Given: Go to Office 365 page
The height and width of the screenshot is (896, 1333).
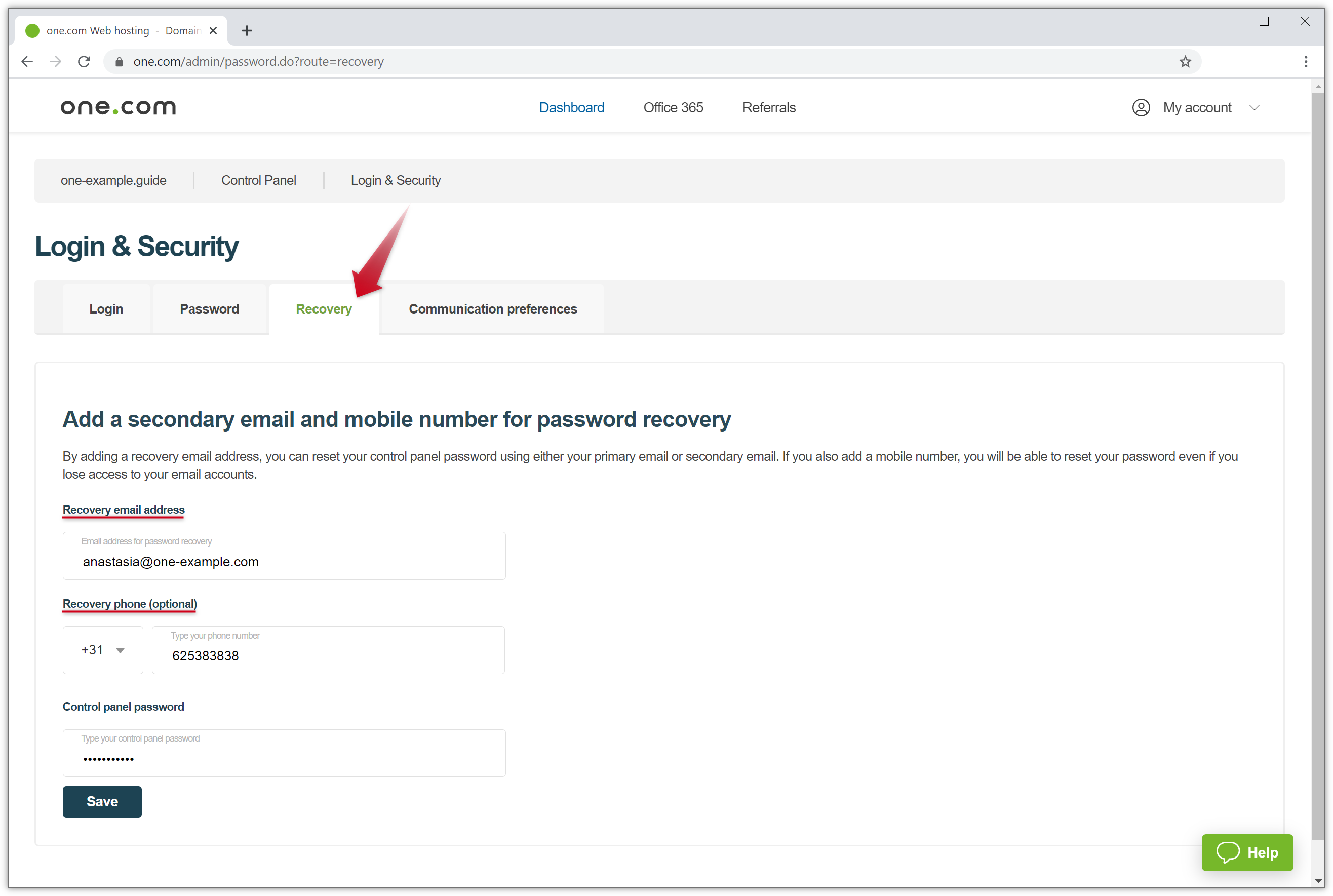Looking at the screenshot, I should 673,107.
